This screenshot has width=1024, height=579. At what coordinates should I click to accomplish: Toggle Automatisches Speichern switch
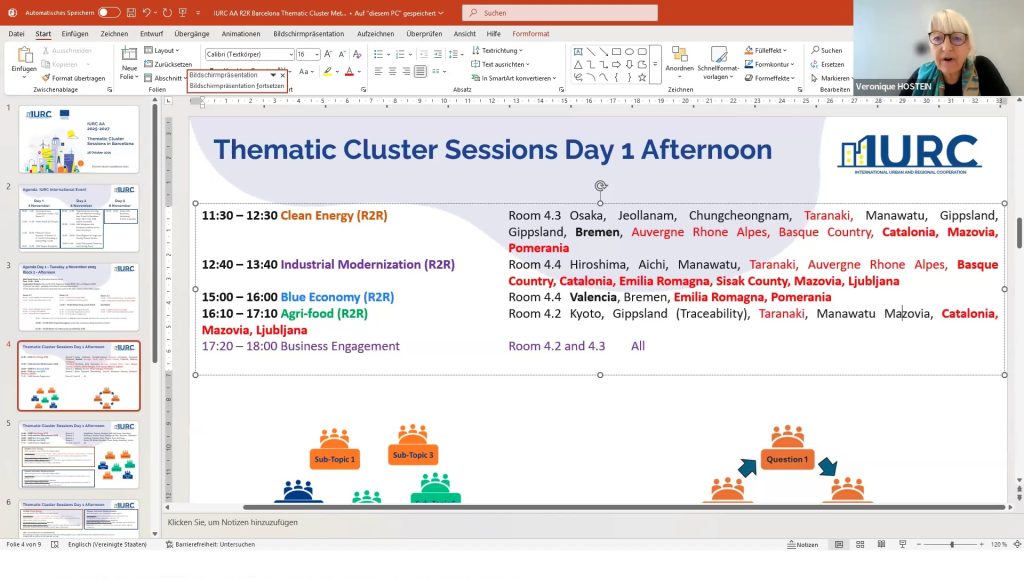pos(109,12)
